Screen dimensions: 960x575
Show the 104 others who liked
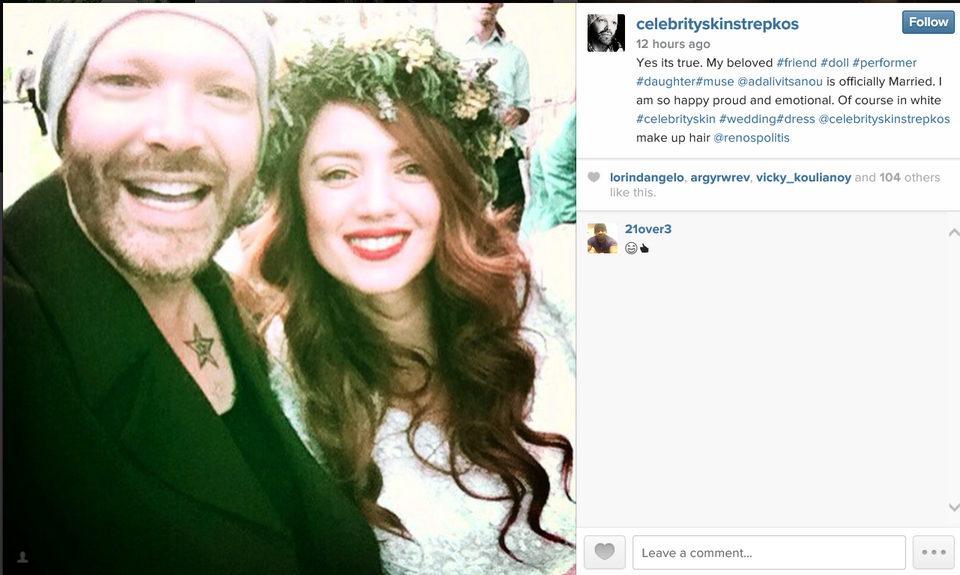[909, 178]
